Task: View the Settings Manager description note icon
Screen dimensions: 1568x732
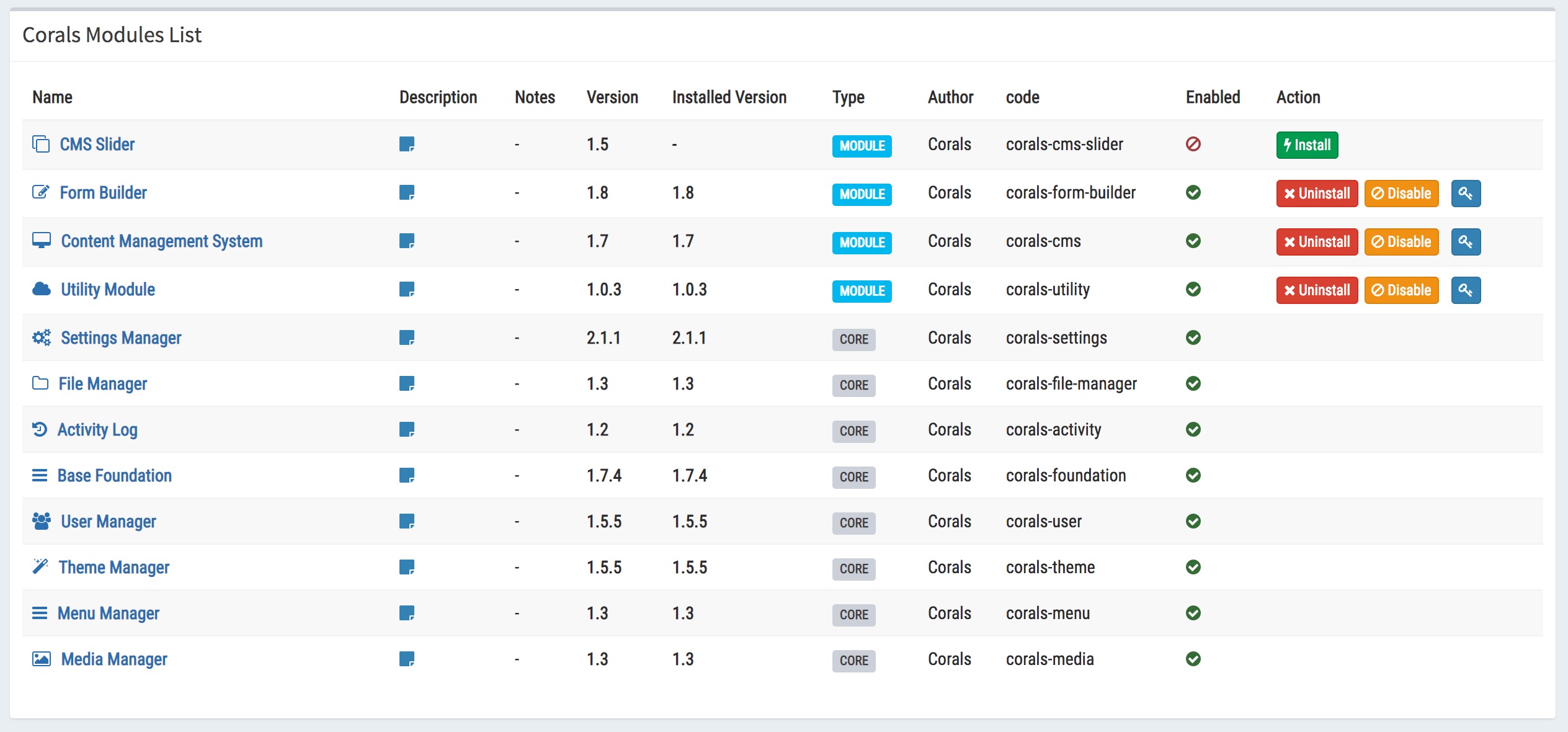Action: point(407,338)
